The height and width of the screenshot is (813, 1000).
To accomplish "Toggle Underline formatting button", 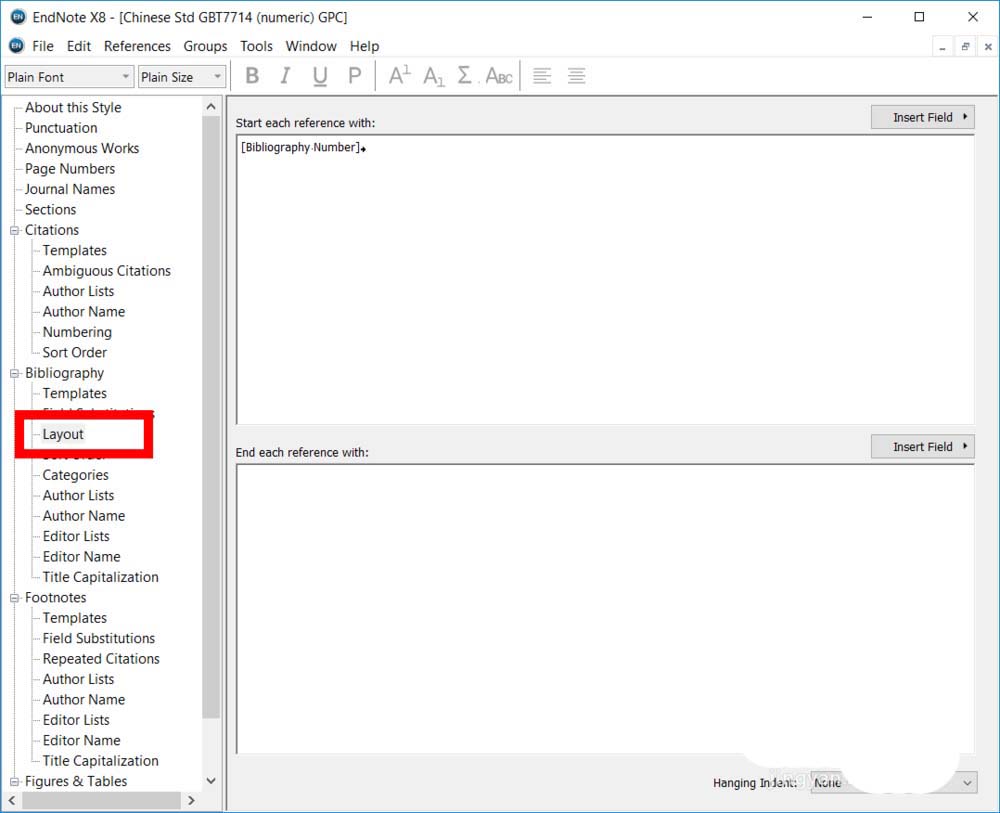I will [320, 76].
